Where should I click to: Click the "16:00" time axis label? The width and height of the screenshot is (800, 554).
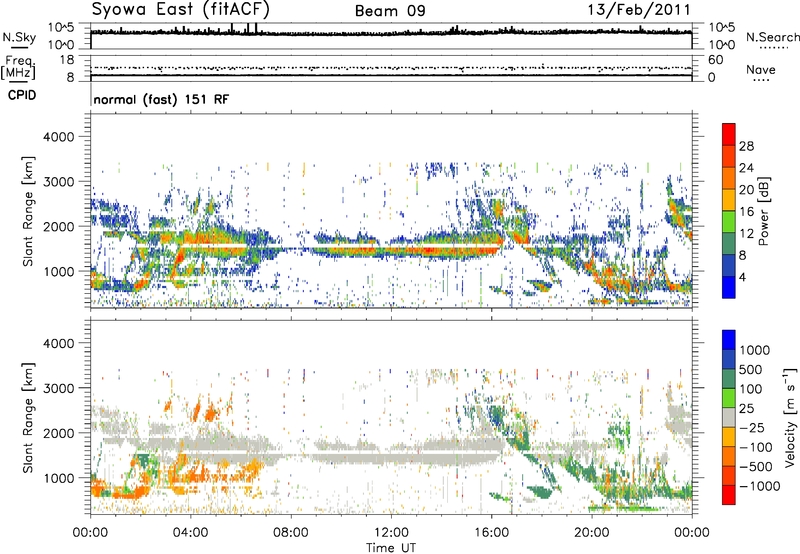coord(491,533)
